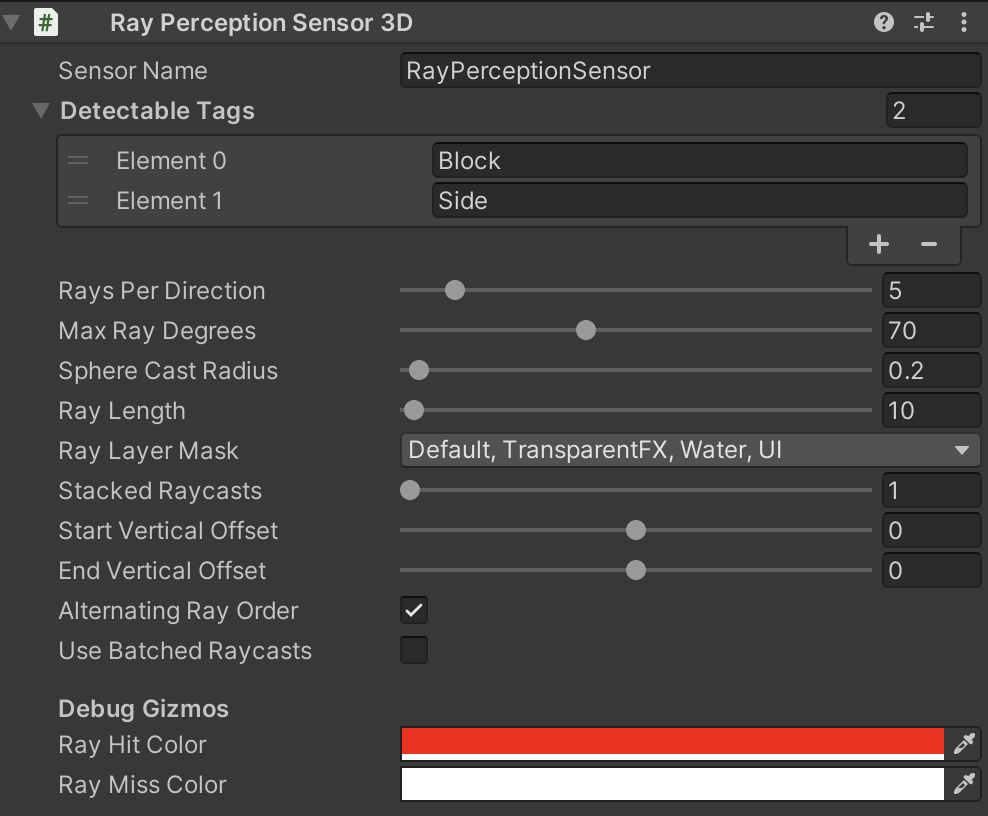Click the Ray Hit Color label
This screenshot has height=816, width=988.
click(132, 745)
